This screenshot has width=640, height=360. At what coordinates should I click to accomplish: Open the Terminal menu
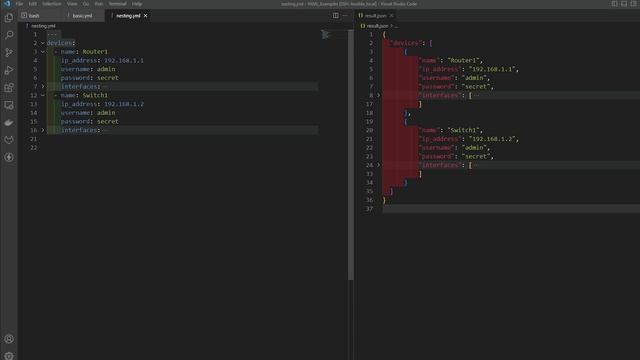point(118,4)
